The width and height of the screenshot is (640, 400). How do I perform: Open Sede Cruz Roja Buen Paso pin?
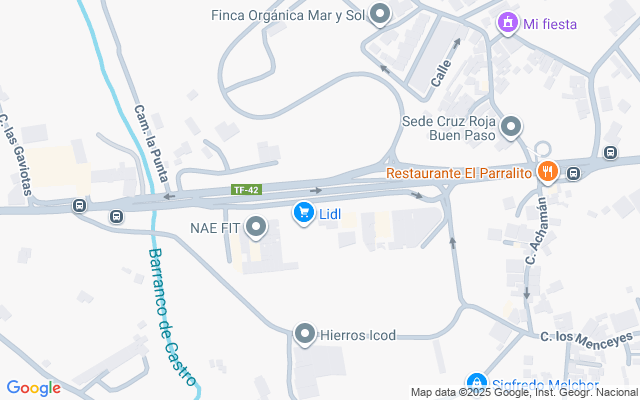[511, 127]
